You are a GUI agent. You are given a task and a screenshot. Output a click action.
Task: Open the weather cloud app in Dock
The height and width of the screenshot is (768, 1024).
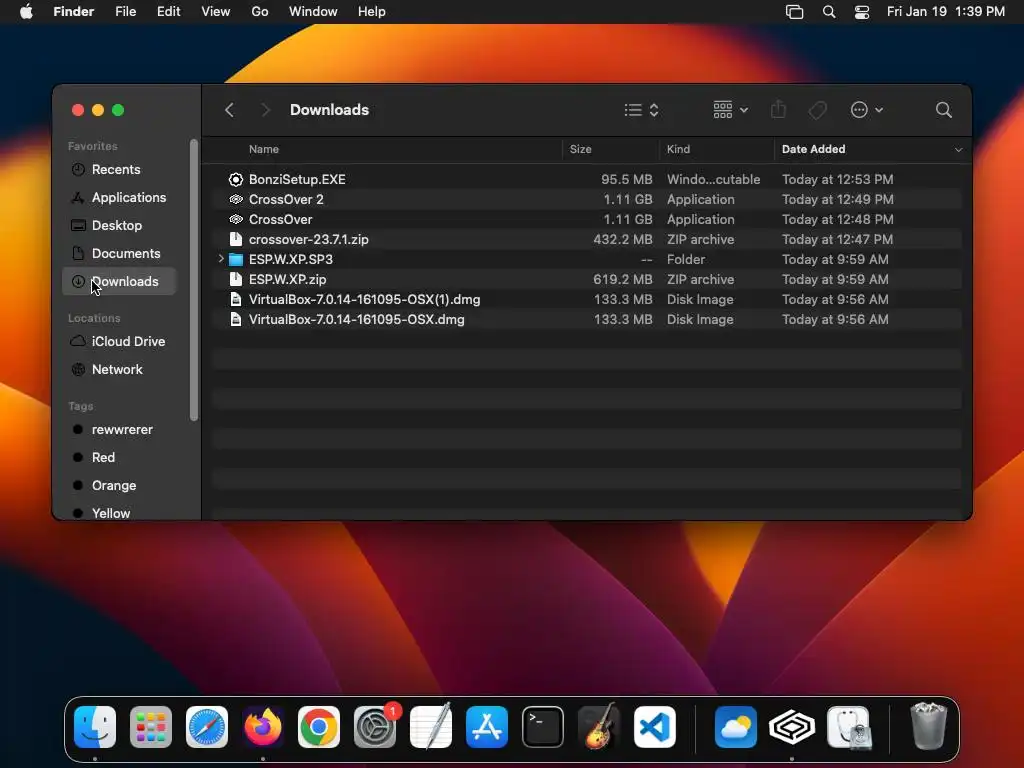(735, 727)
